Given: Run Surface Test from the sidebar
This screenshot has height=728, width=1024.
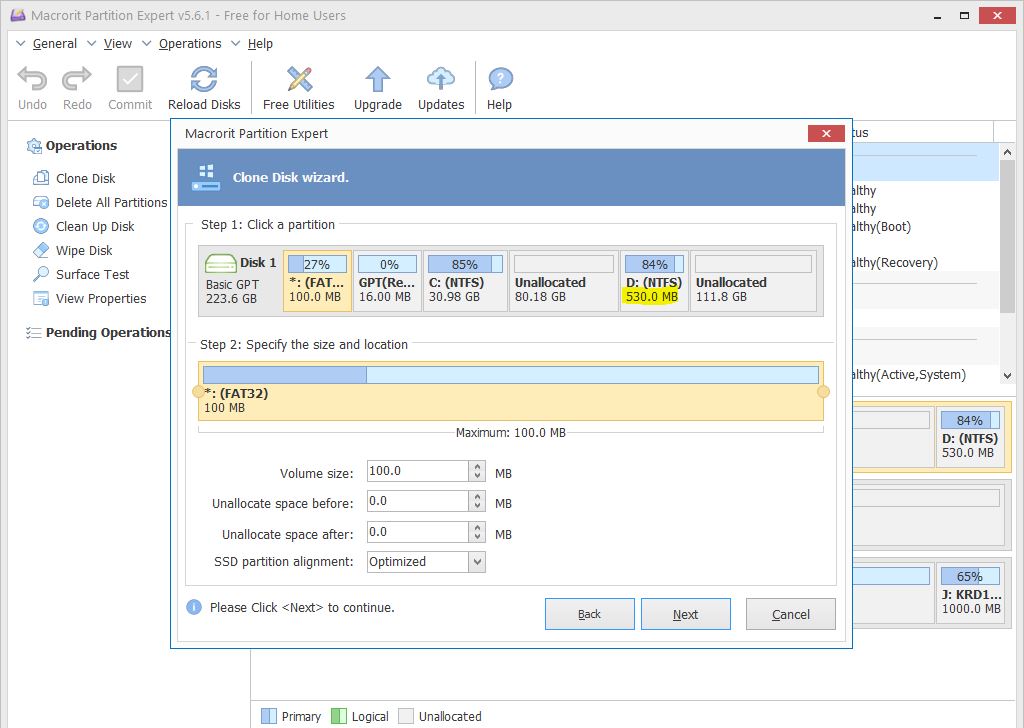Looking at the screenshot, I should pyautogui.click(x=92, y=274).
